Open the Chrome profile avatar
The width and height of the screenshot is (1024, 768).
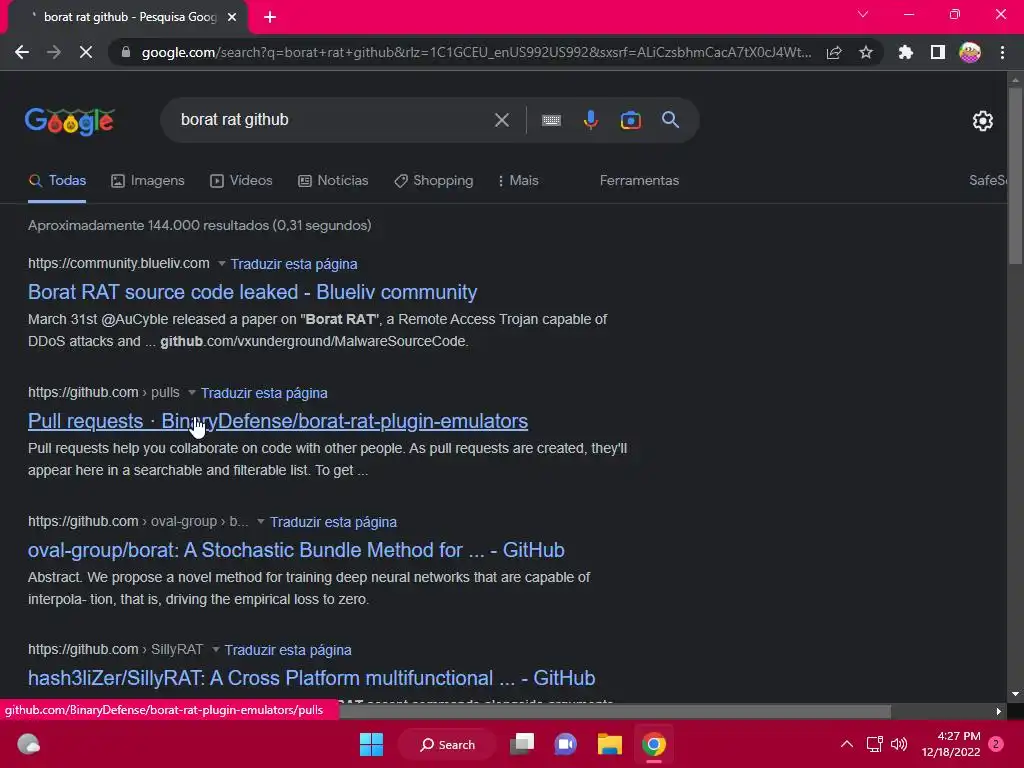[x=970, y=52]
